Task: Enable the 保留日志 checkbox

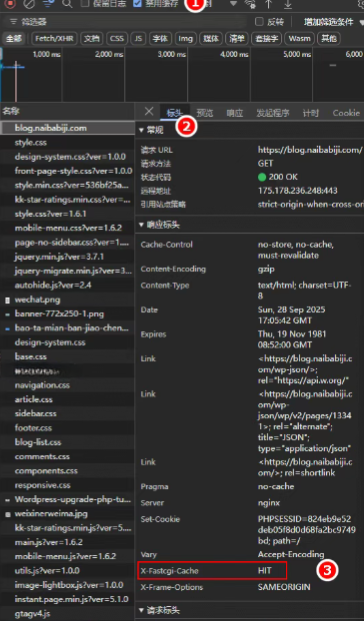Action: (85, 4)
